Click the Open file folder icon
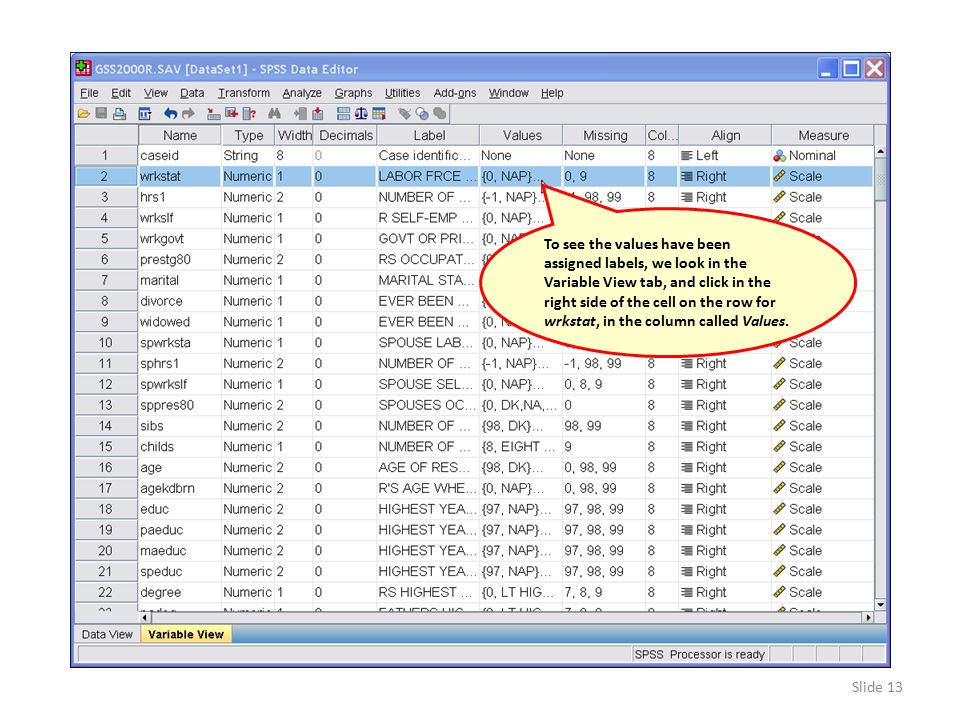Image resolution: width=960 pixels, height=720 pixels. point(84,113)
